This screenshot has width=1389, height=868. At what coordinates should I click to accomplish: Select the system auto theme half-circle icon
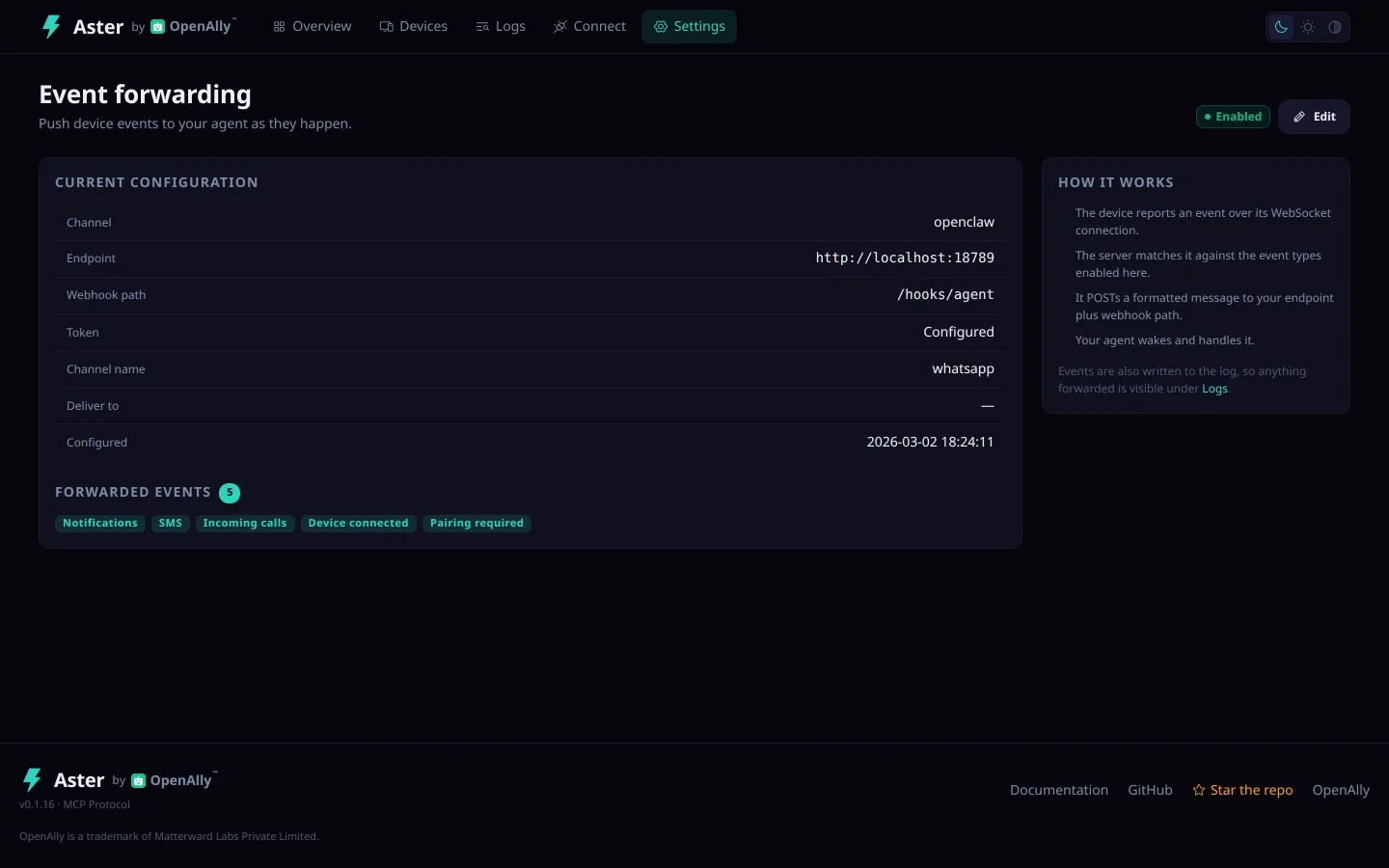point(1335,27)
